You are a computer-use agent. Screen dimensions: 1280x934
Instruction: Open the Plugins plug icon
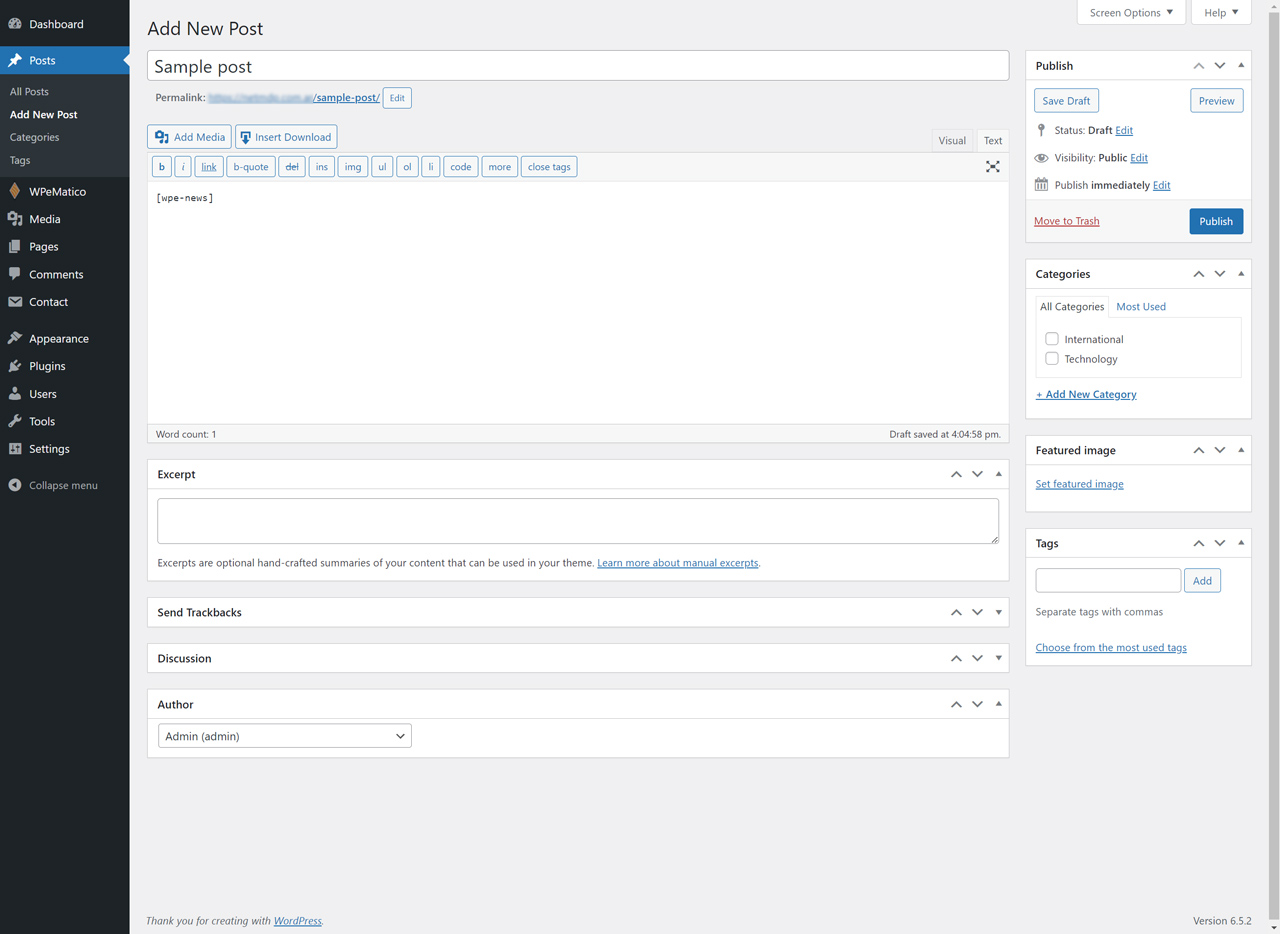pyautogui.click(x=15, y=366)
